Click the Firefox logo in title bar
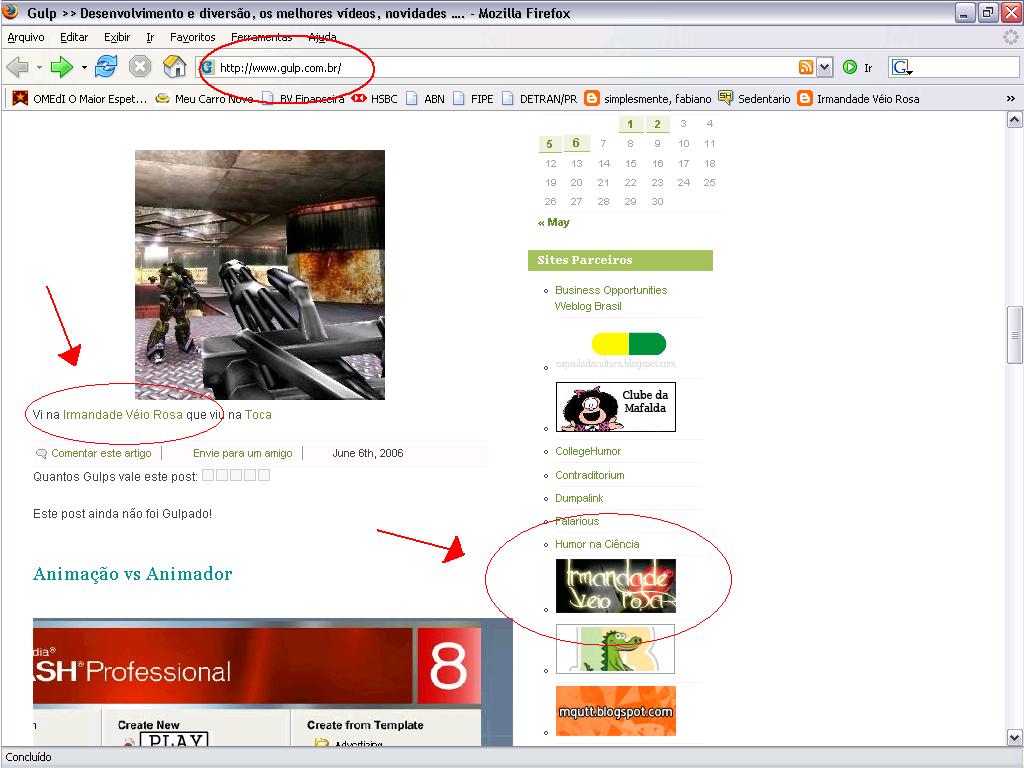 pos(11,12)
